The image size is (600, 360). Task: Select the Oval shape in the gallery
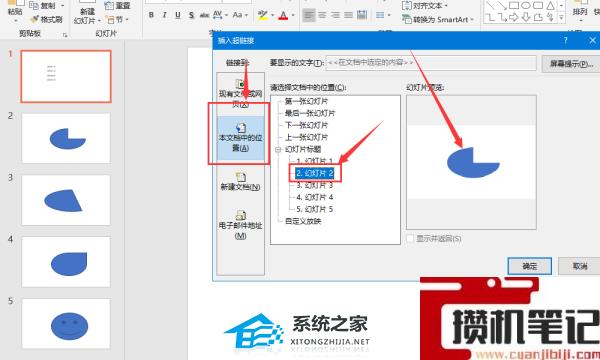pyautogui.click(x=526, y=5)
